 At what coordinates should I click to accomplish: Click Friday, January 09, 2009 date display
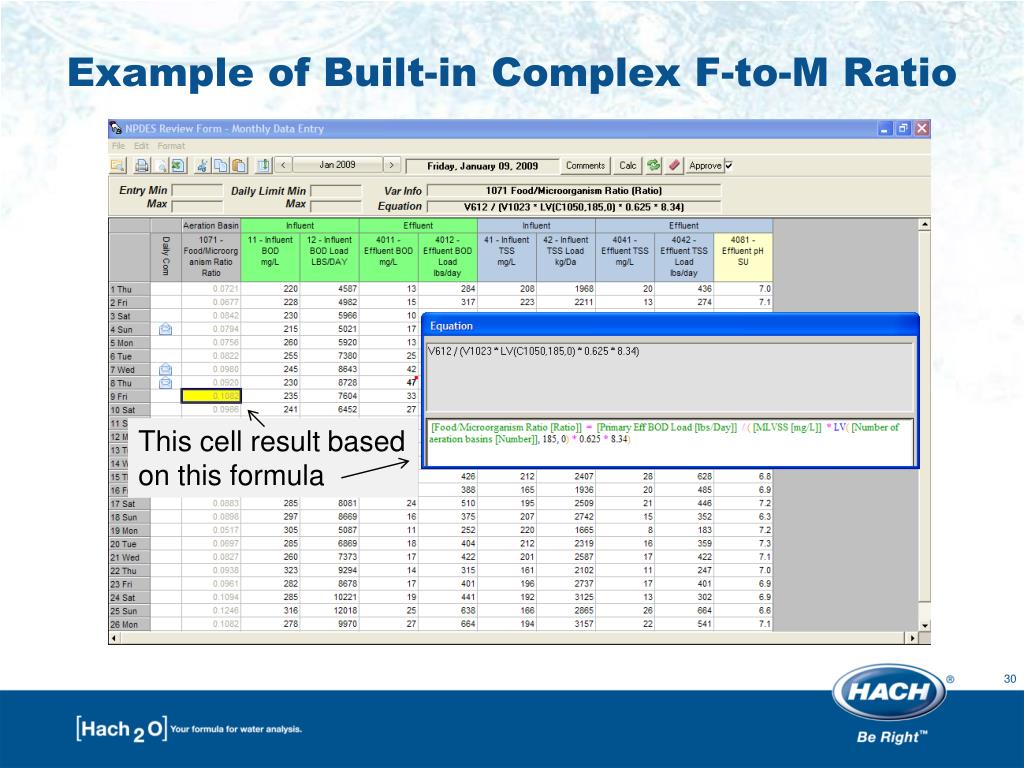(482, 166)
